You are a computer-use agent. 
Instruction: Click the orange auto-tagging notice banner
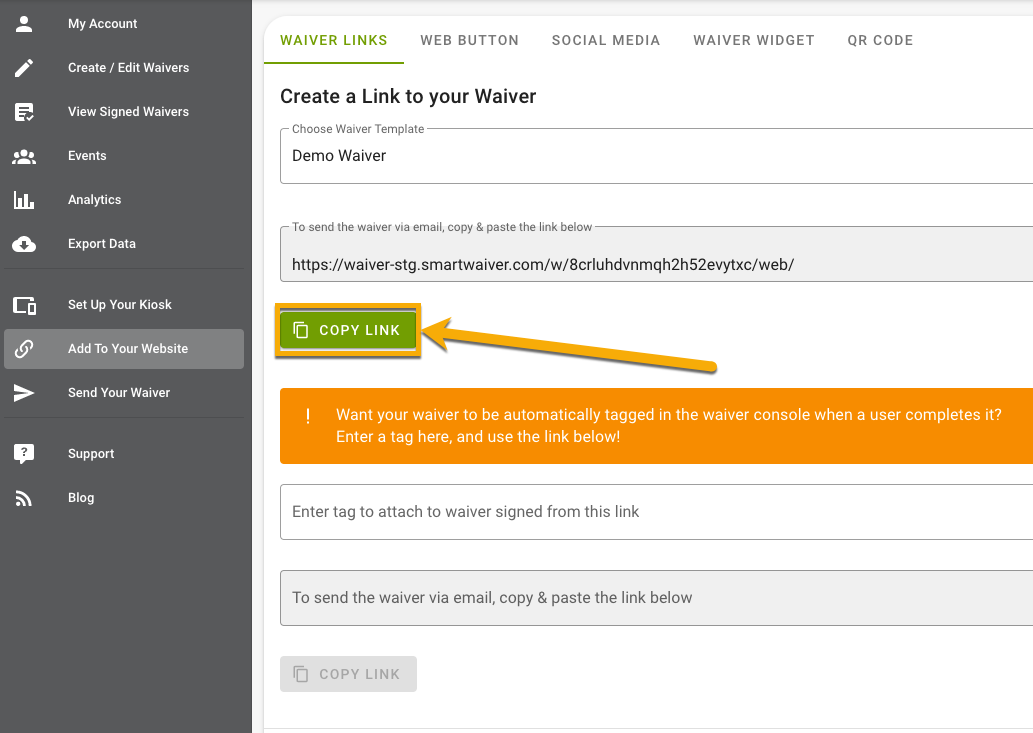656,426
